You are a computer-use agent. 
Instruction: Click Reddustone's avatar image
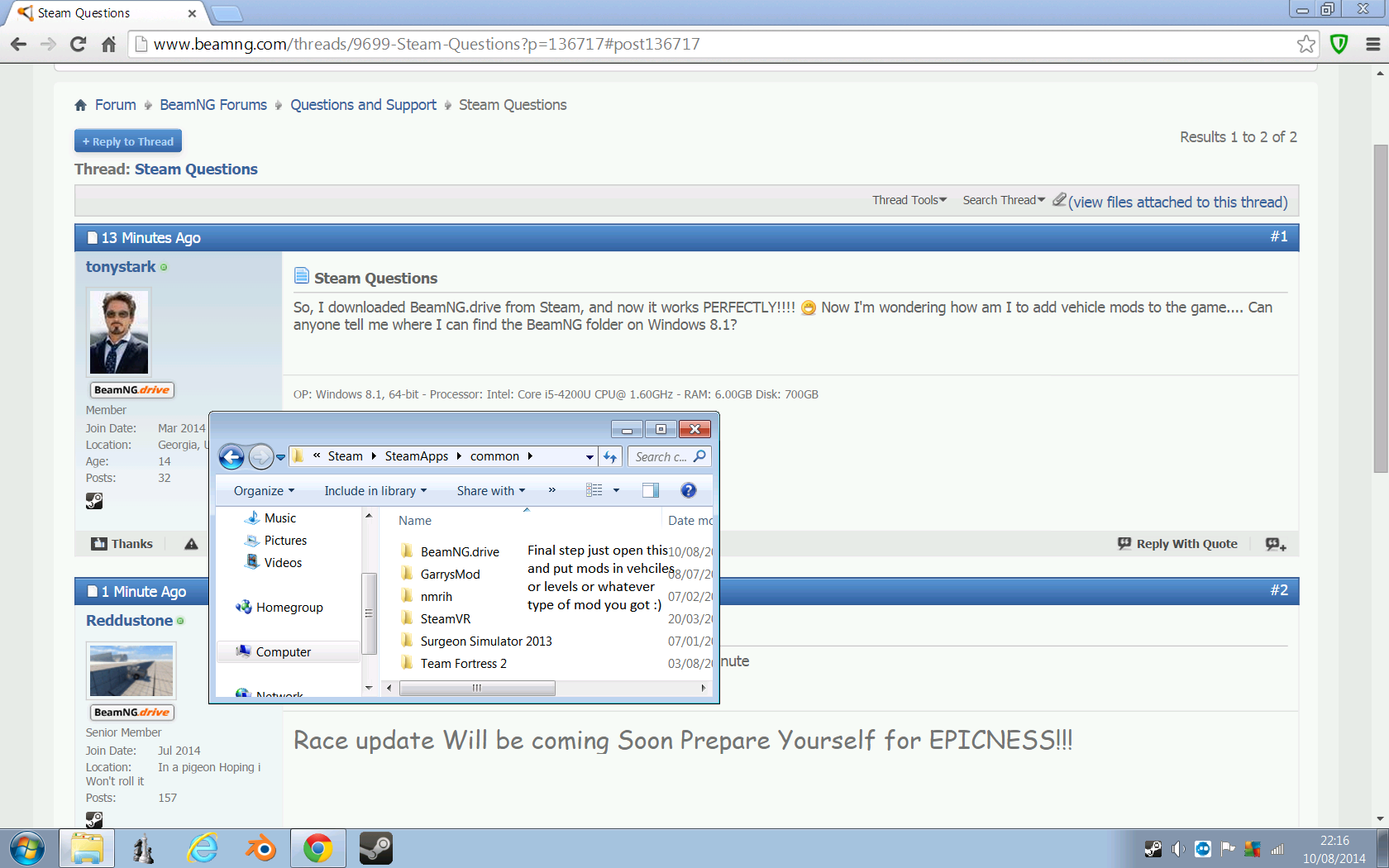point(131,670)
